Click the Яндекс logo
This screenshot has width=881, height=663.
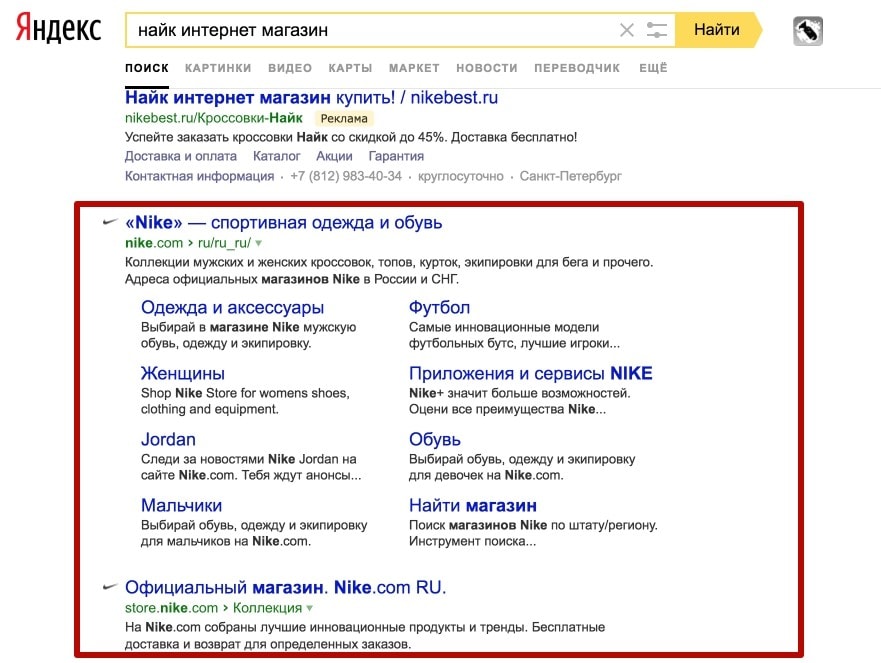59,29
